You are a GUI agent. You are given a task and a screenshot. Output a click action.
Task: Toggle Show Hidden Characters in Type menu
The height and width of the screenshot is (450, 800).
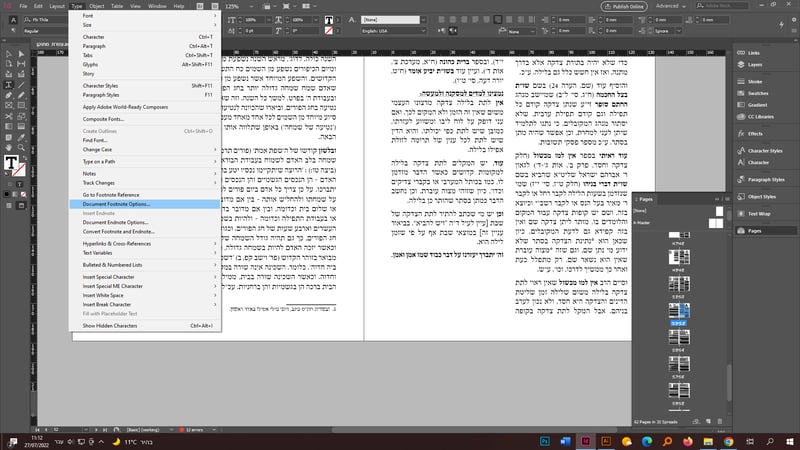[109, 325]
